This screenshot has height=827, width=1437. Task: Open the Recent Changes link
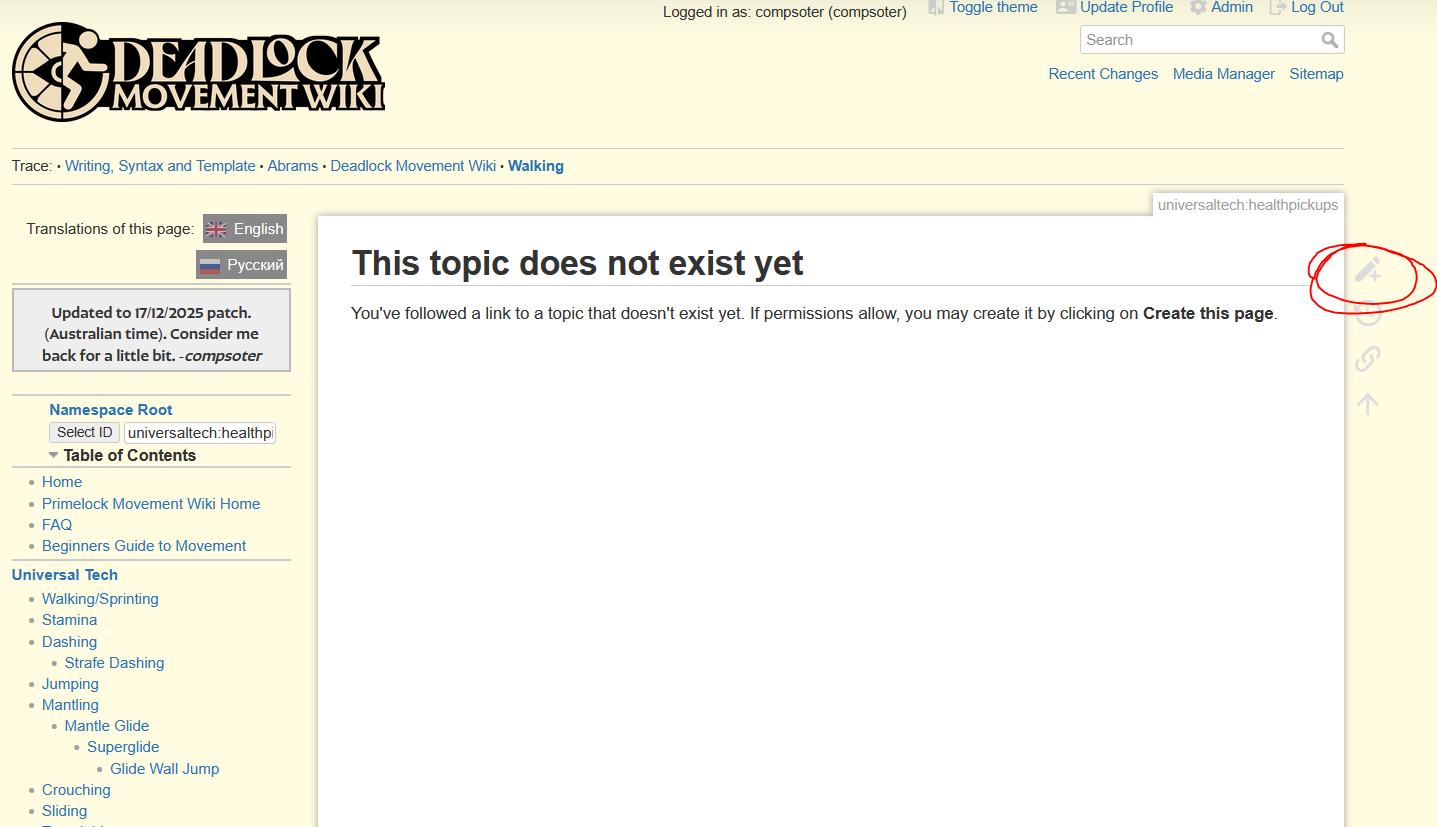tap(1103, 73)
